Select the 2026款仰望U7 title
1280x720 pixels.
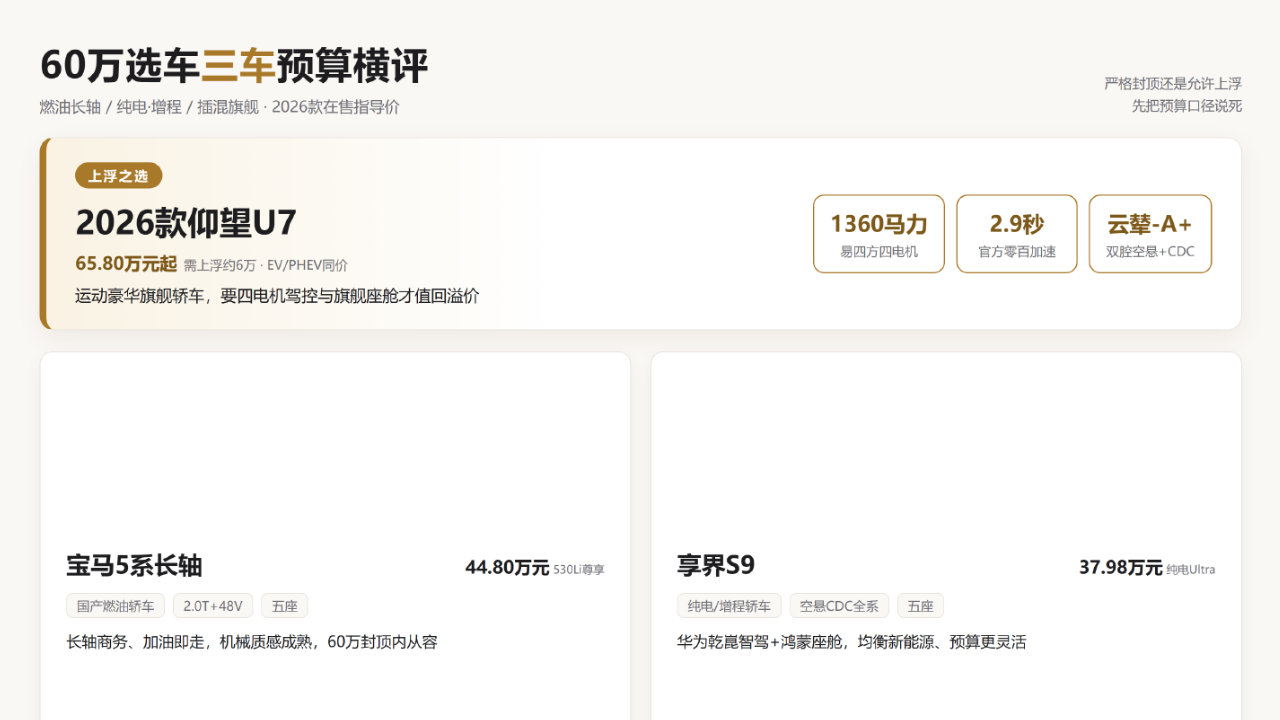[186, 222]
